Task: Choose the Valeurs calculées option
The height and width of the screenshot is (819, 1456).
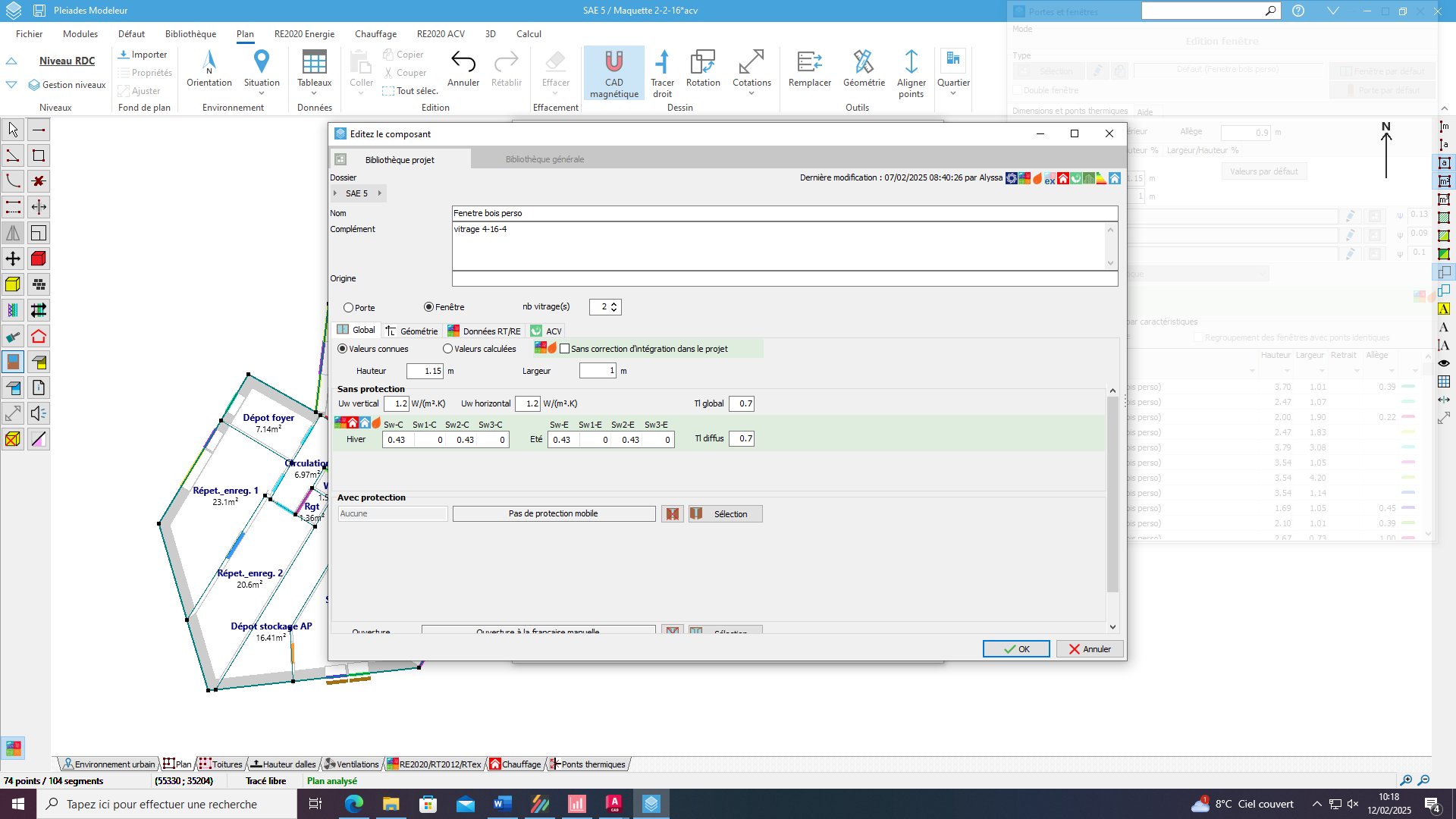Action: coord(447,349)
